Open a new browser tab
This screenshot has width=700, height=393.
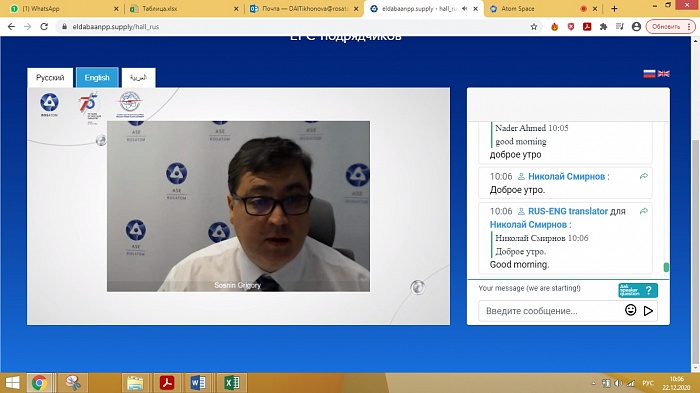coord(614,8)
